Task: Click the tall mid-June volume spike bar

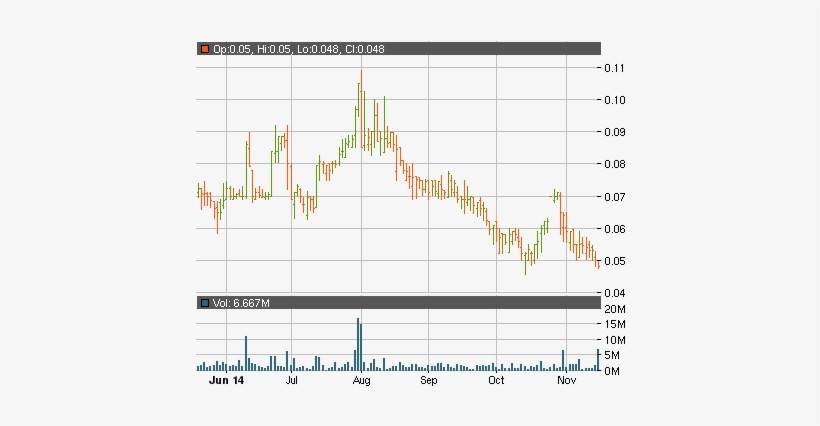Action: pyautogui.click(x=246, y=354)
